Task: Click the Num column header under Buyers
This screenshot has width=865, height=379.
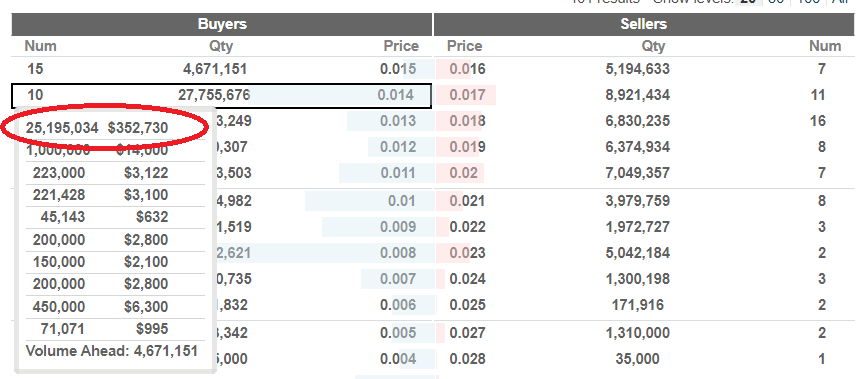Action: tap(40, 46)
